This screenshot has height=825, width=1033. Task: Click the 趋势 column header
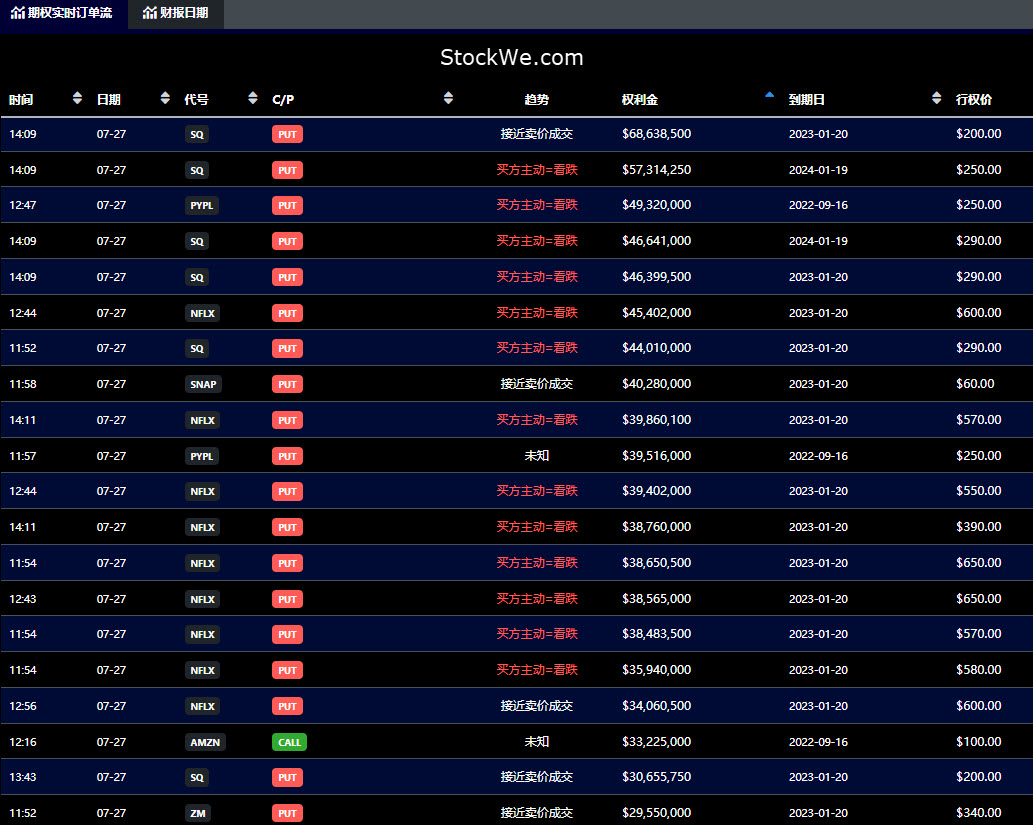[536, 100]
